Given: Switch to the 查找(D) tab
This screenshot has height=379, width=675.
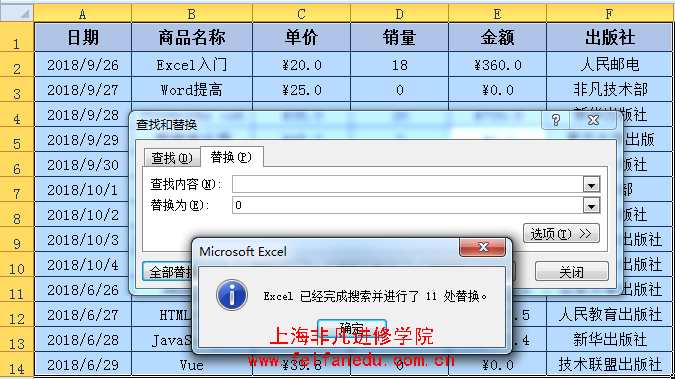Looking at the screenshot, I should [x=172, y=158].
